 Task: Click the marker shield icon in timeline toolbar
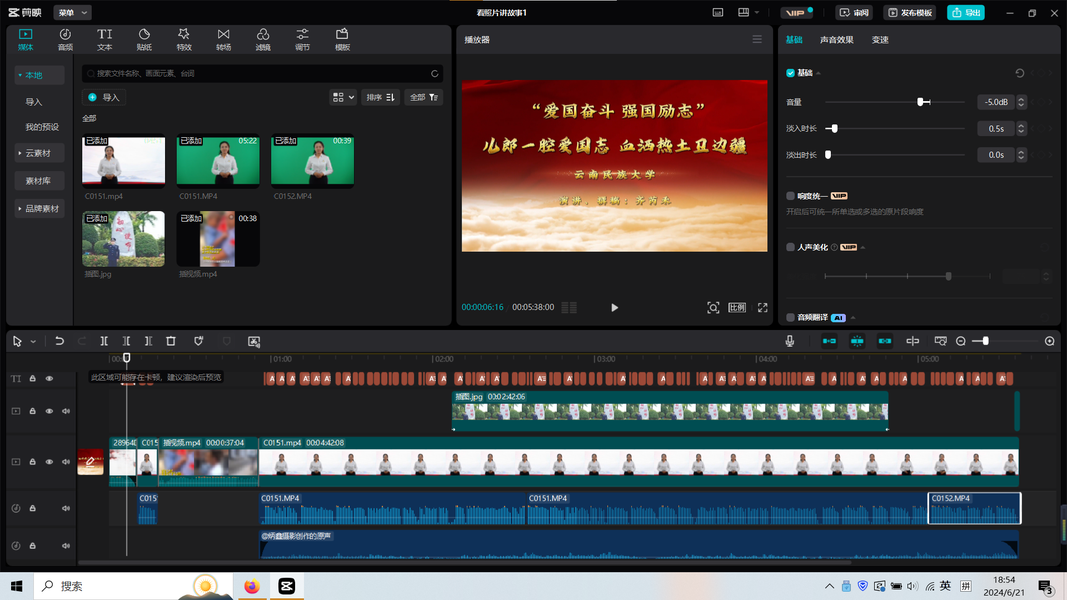coord(199,341)
